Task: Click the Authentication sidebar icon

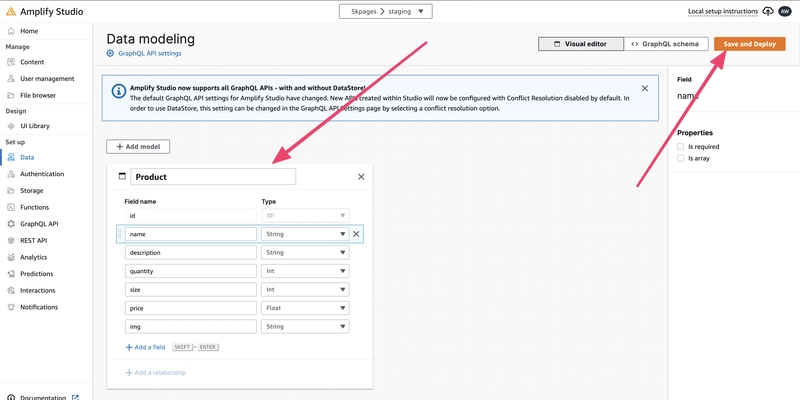Action: tap(11, 174)
